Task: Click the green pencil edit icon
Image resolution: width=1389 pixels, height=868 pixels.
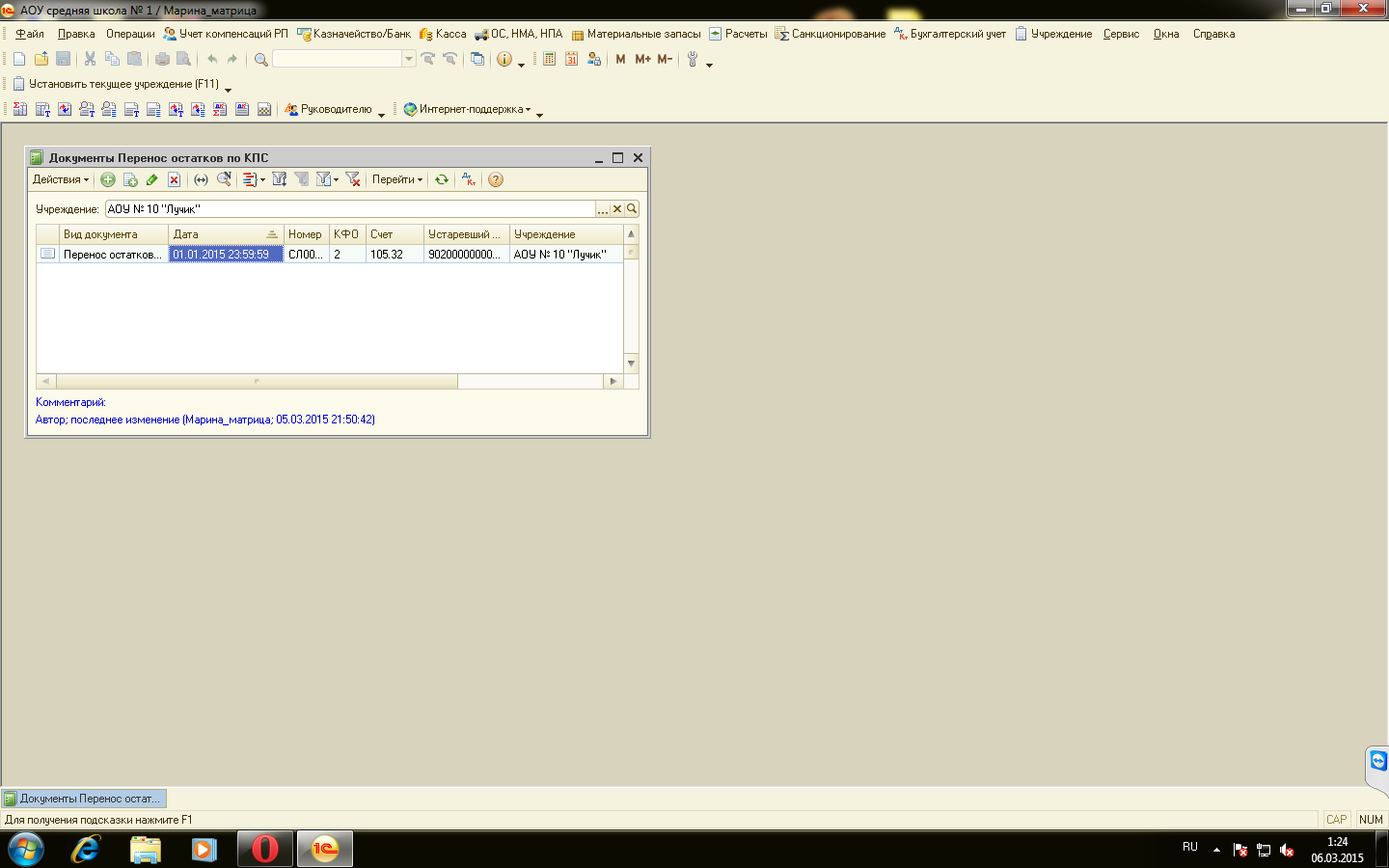Action: pos(152,179)
